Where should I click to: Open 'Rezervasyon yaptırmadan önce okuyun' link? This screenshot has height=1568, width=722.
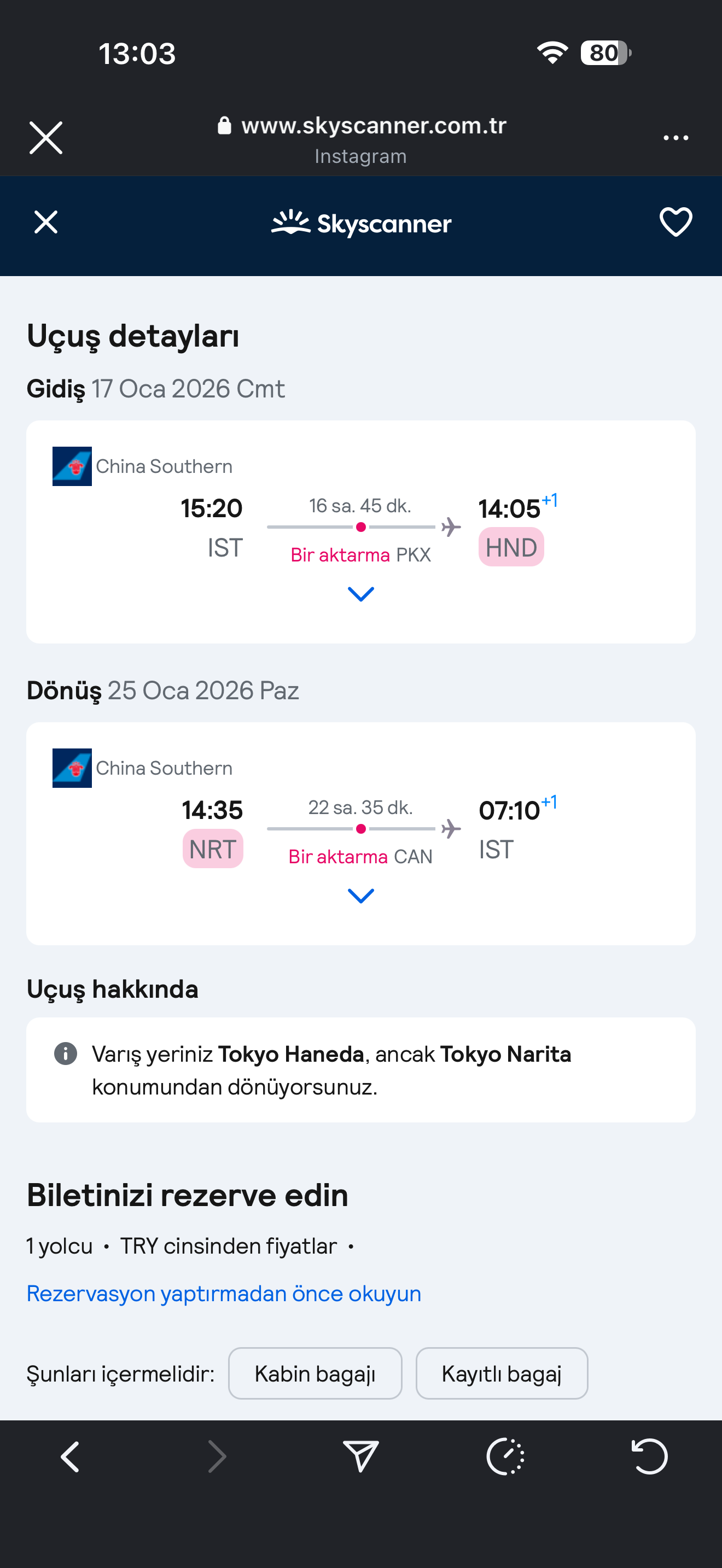tap(223, 1293)
